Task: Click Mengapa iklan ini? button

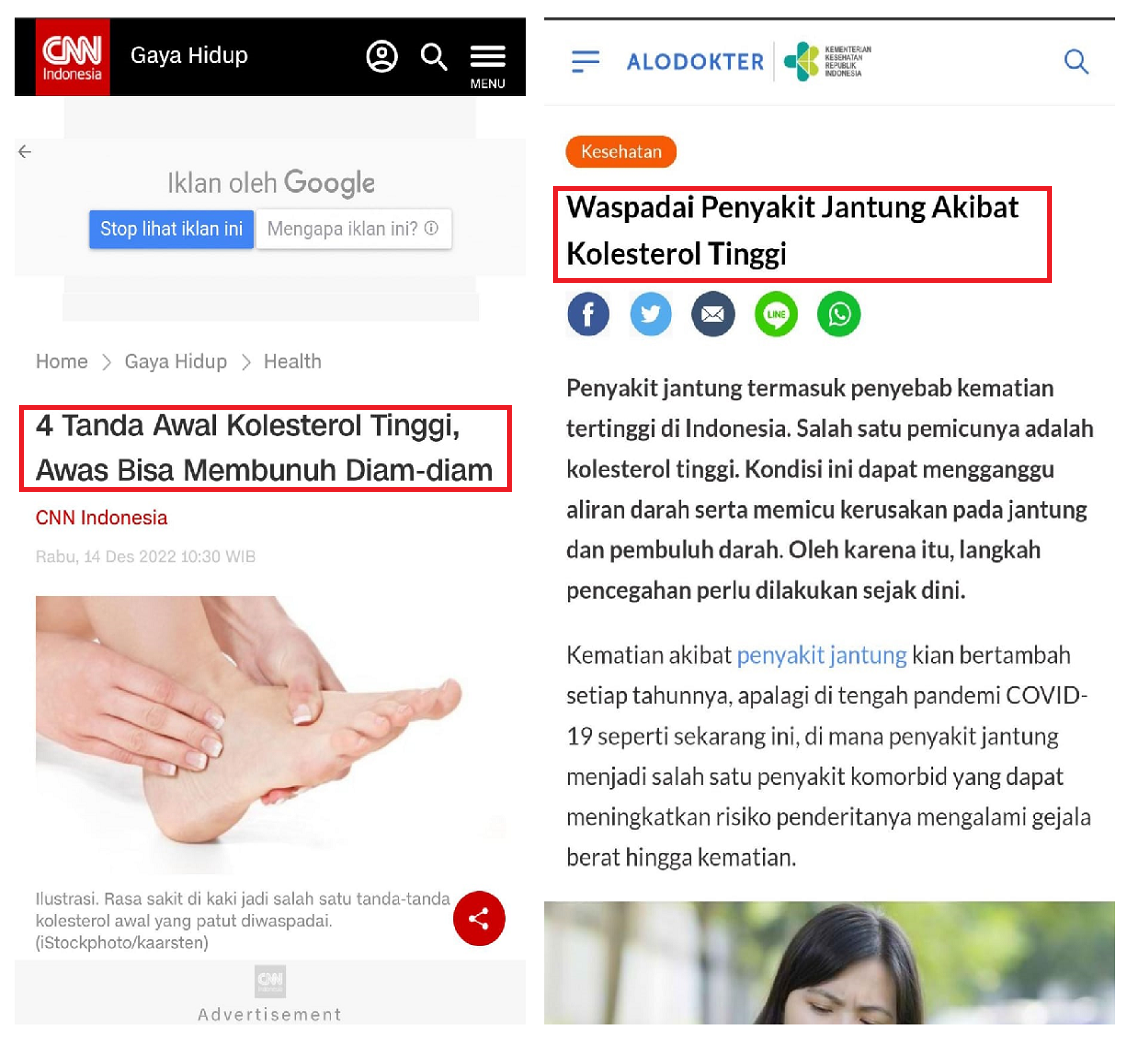Action: pyautogui.click(x=353, y=229)
